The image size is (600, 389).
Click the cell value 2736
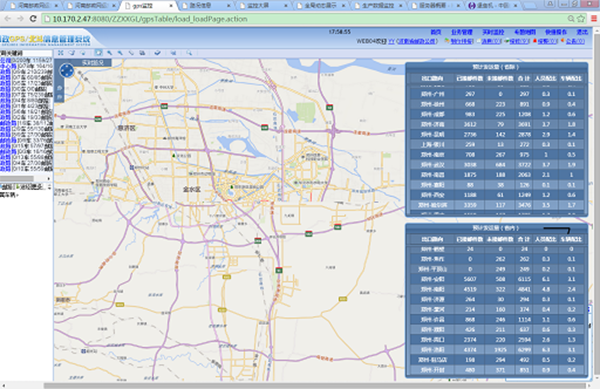pos(470,134)
